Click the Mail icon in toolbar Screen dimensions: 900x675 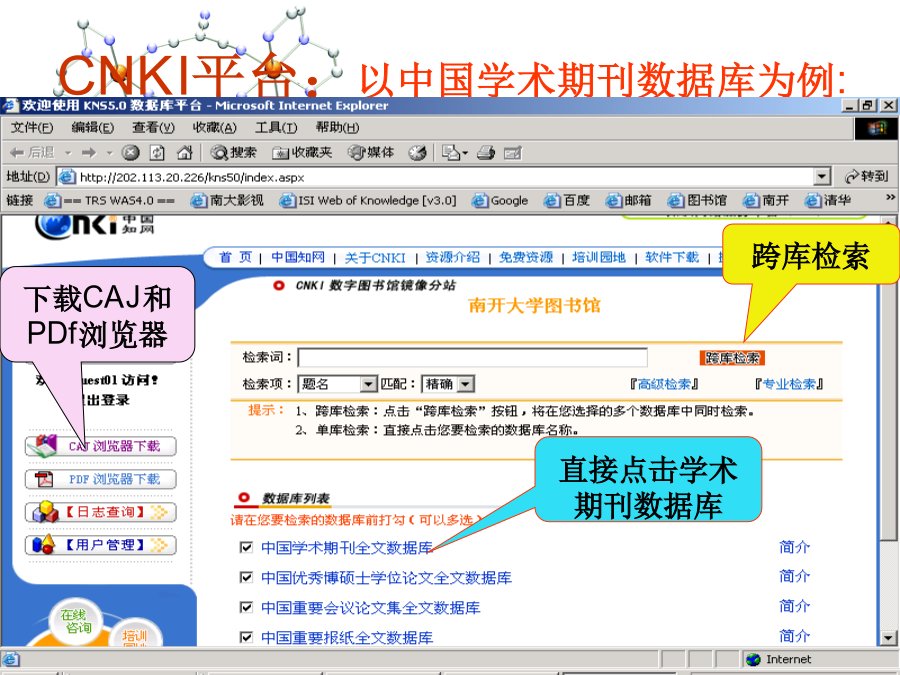tap(451, 153)
